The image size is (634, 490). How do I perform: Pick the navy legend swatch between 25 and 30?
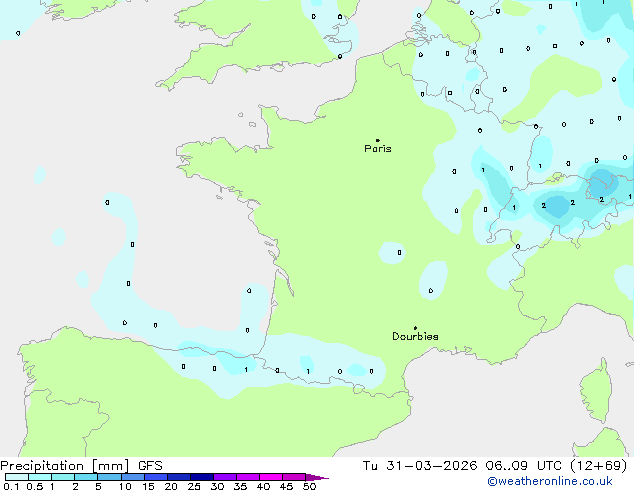tap(202, 477)
